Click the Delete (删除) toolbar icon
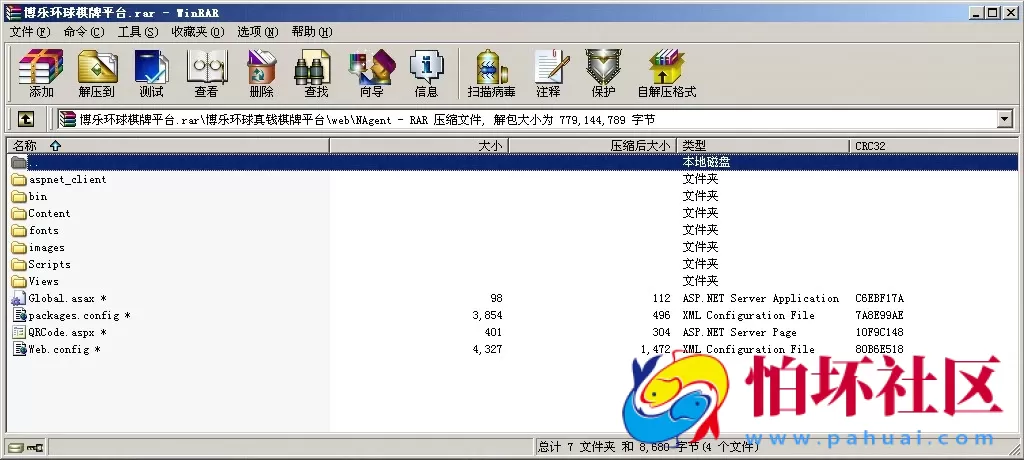 [x=262, y=73]
